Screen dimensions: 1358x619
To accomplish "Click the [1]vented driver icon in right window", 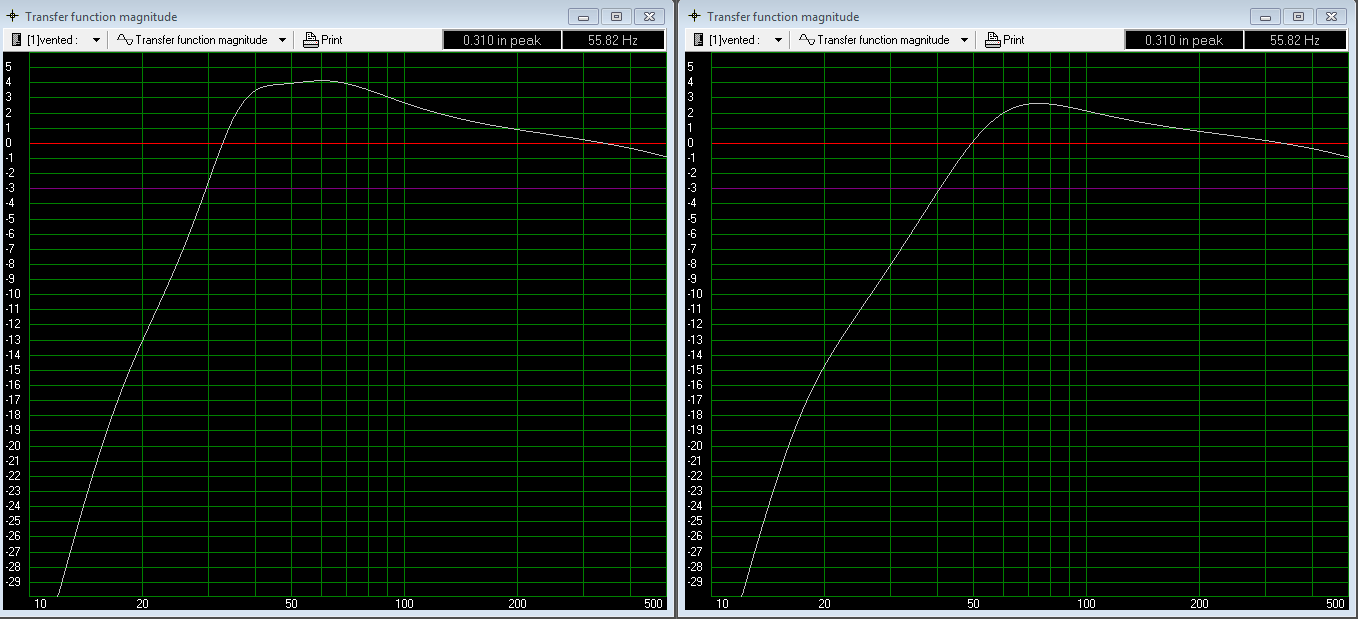I will coord(700,40).
